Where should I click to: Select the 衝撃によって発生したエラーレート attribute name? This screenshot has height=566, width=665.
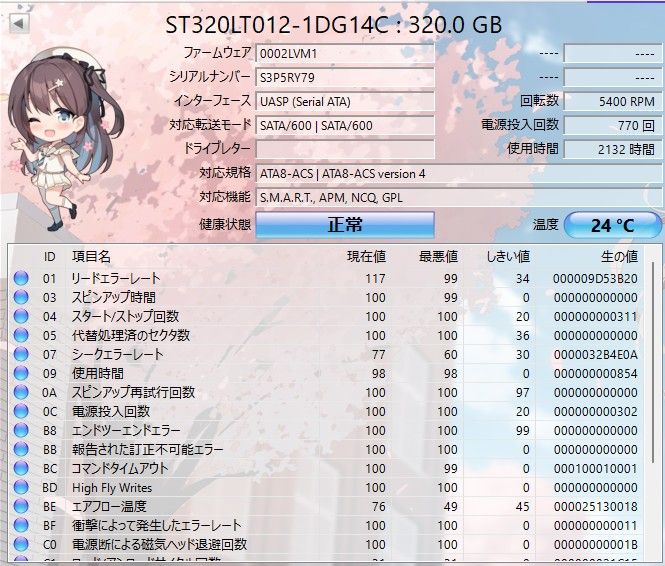(x=156, y=525)
